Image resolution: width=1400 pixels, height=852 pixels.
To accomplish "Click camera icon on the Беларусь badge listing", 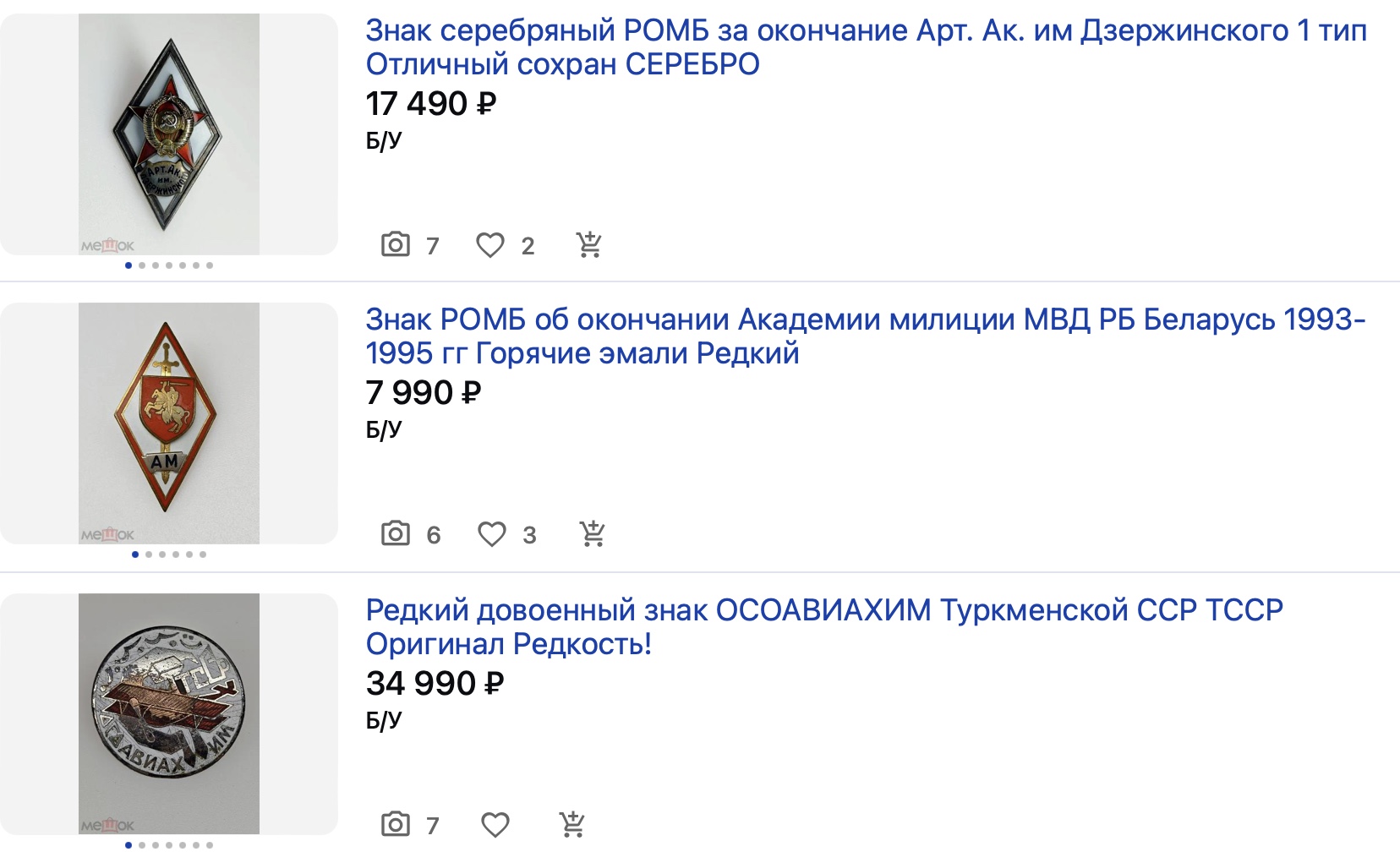I will [396, 534].
